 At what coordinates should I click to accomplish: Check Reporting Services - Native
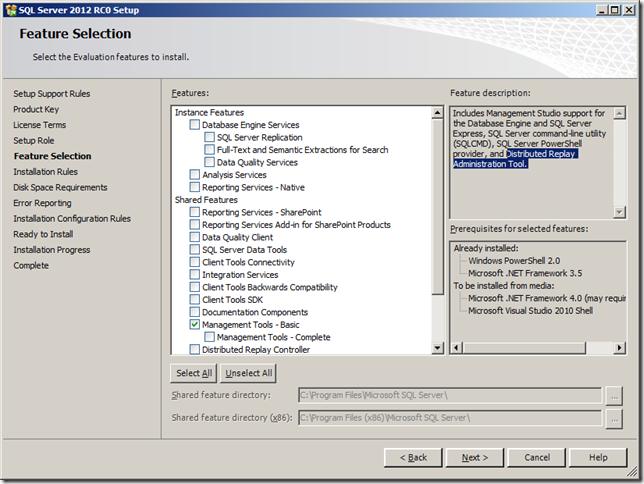click(195, 187)
